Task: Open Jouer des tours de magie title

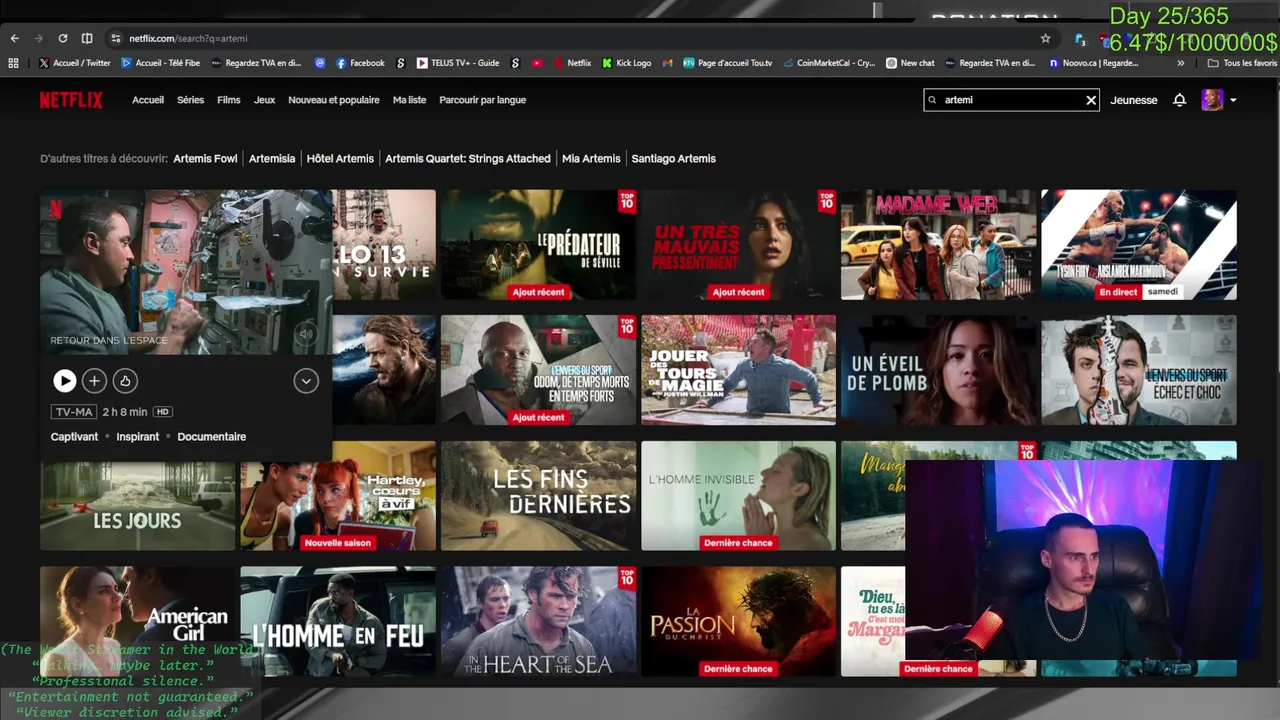Action: [x=738, y=370]
